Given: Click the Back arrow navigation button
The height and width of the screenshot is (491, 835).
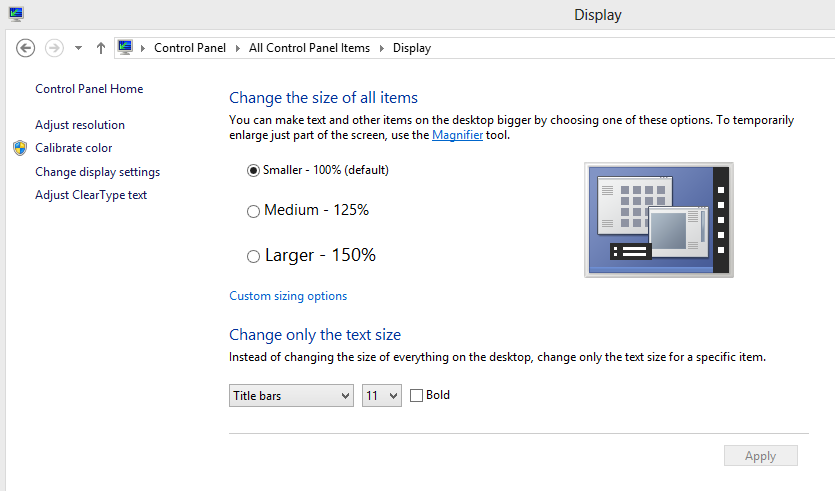Looking at the screenshot, I should click(x=25, y=48).
